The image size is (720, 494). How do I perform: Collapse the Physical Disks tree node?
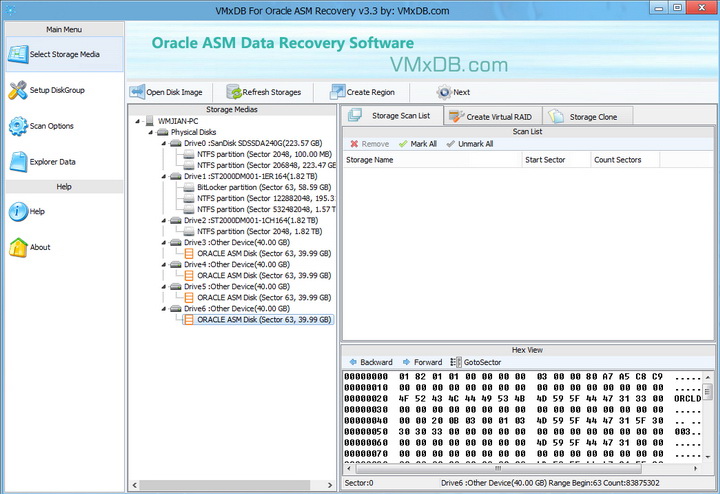pyautogui.click(x=150, y=132)
